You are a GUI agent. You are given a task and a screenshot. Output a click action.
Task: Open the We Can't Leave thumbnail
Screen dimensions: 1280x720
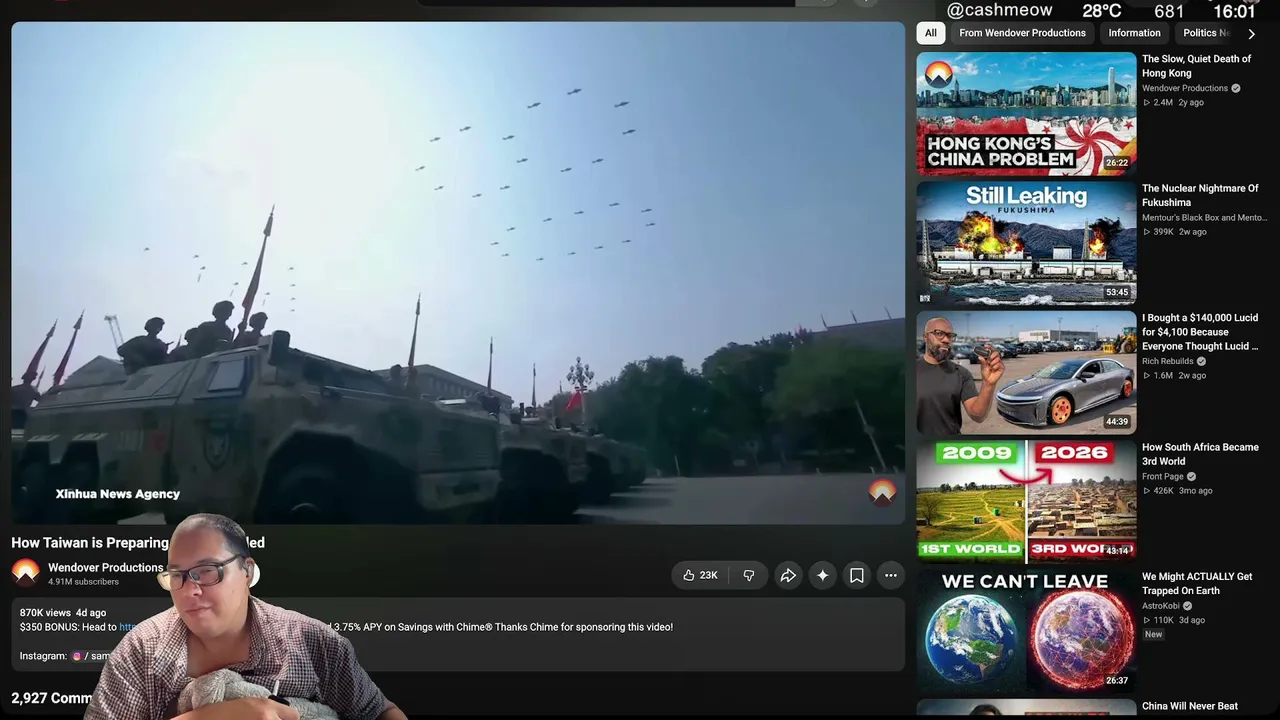coord(1026,631)
